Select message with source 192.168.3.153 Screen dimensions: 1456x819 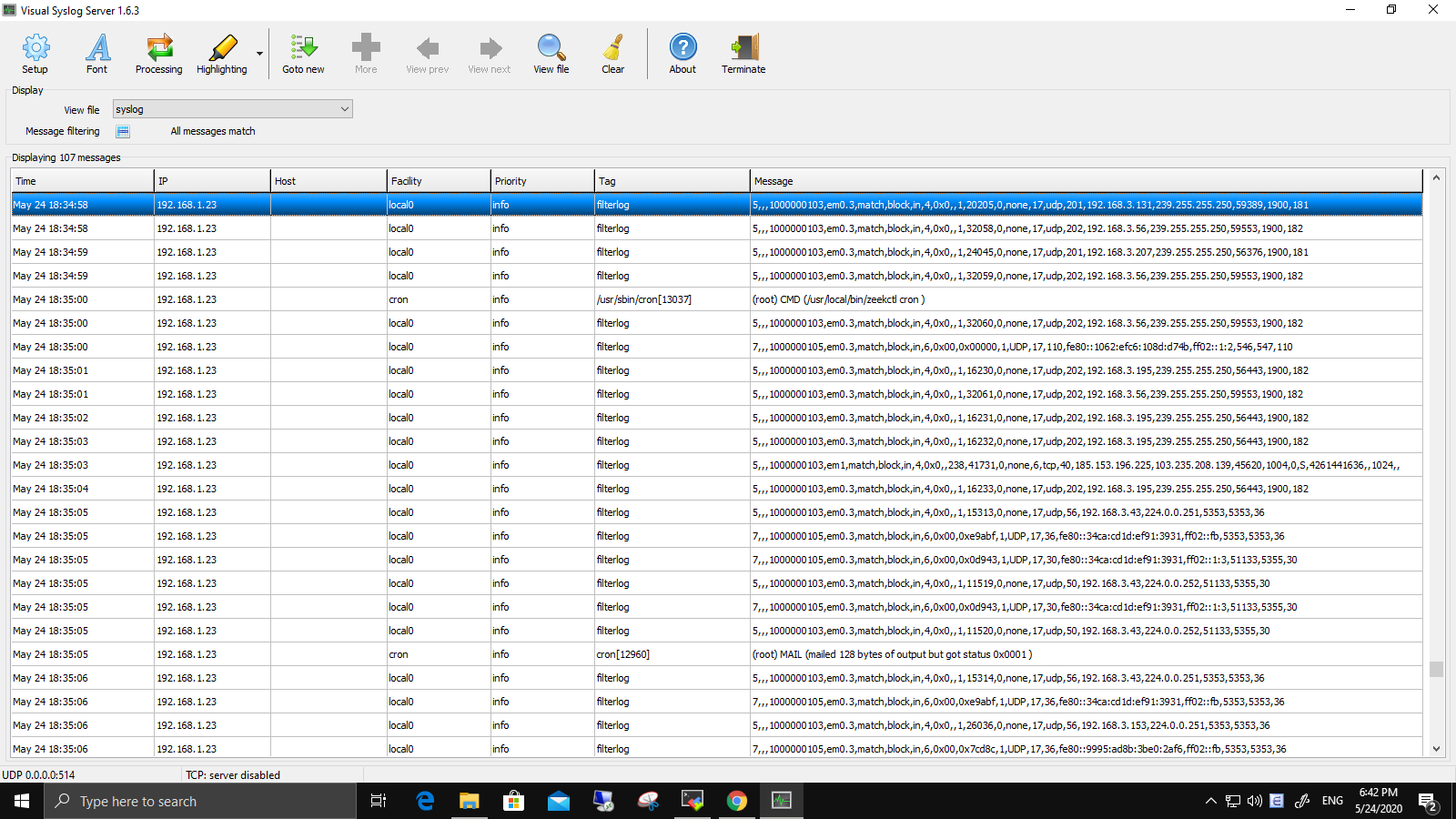pos(1011,725)
